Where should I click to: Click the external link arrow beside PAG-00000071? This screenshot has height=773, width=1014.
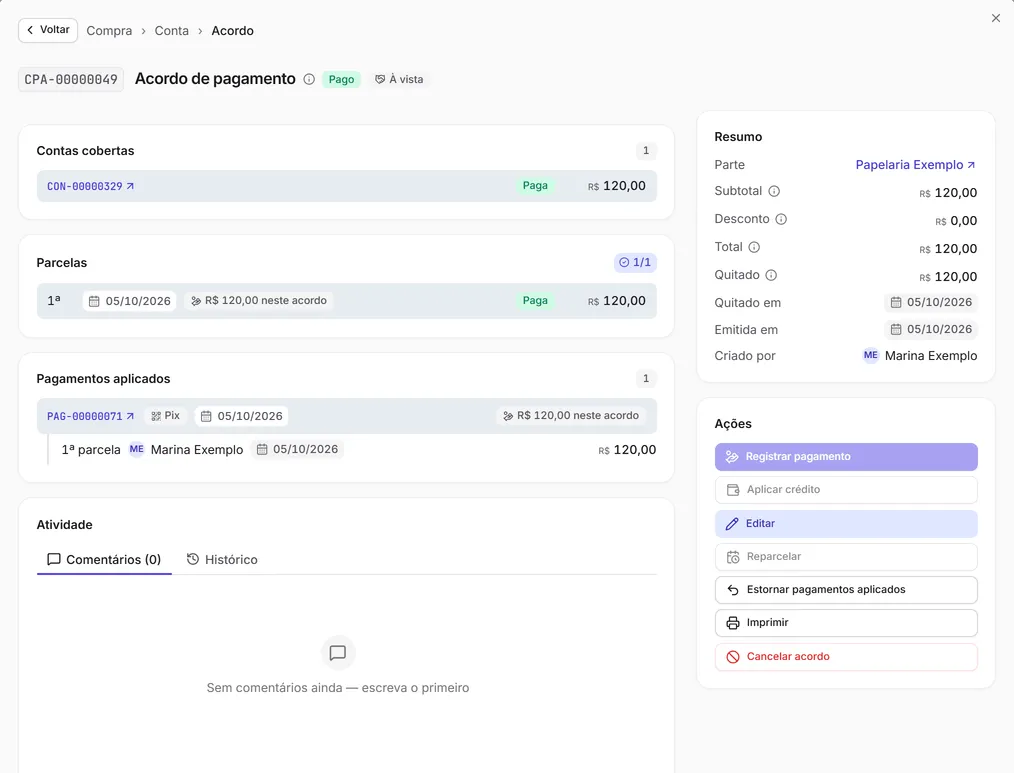tap(130, 416)
